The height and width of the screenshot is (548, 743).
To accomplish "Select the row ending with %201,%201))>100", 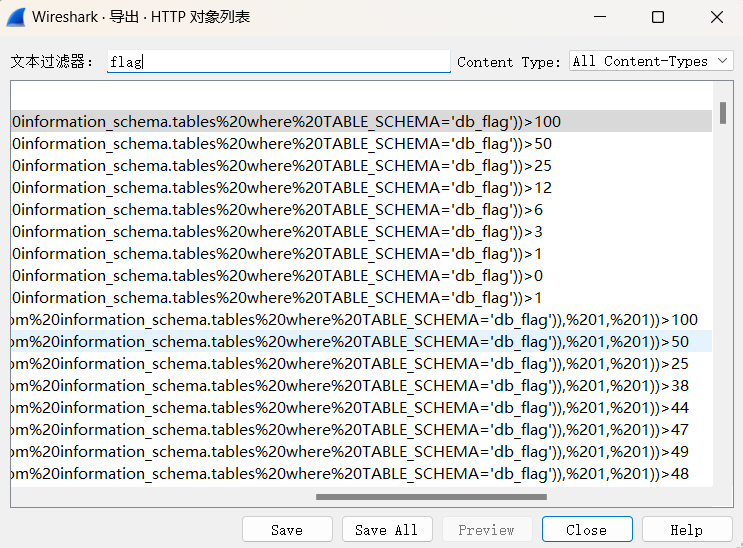I will coord(361,320).
